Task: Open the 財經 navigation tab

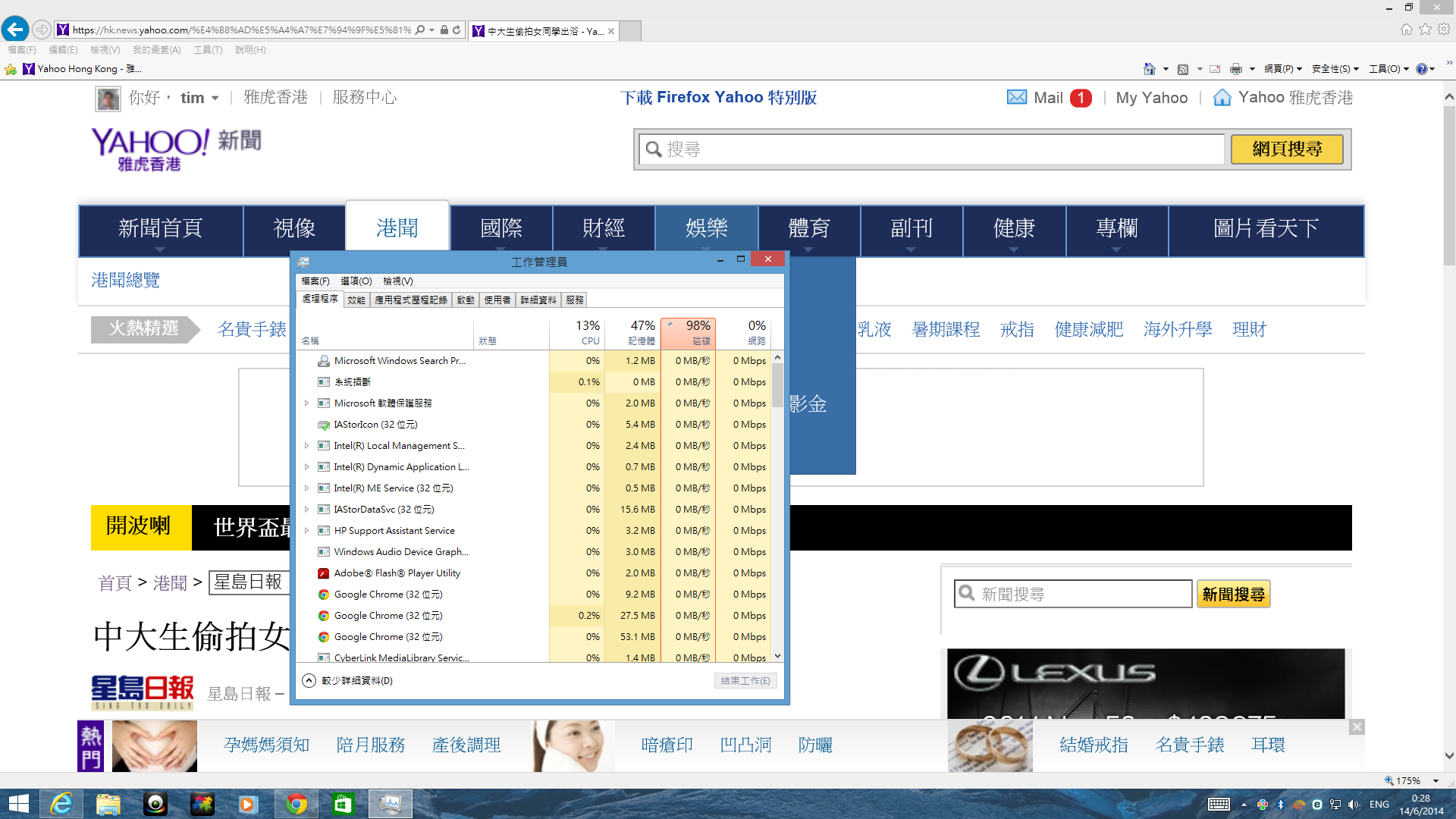Action: click(604, 228)
